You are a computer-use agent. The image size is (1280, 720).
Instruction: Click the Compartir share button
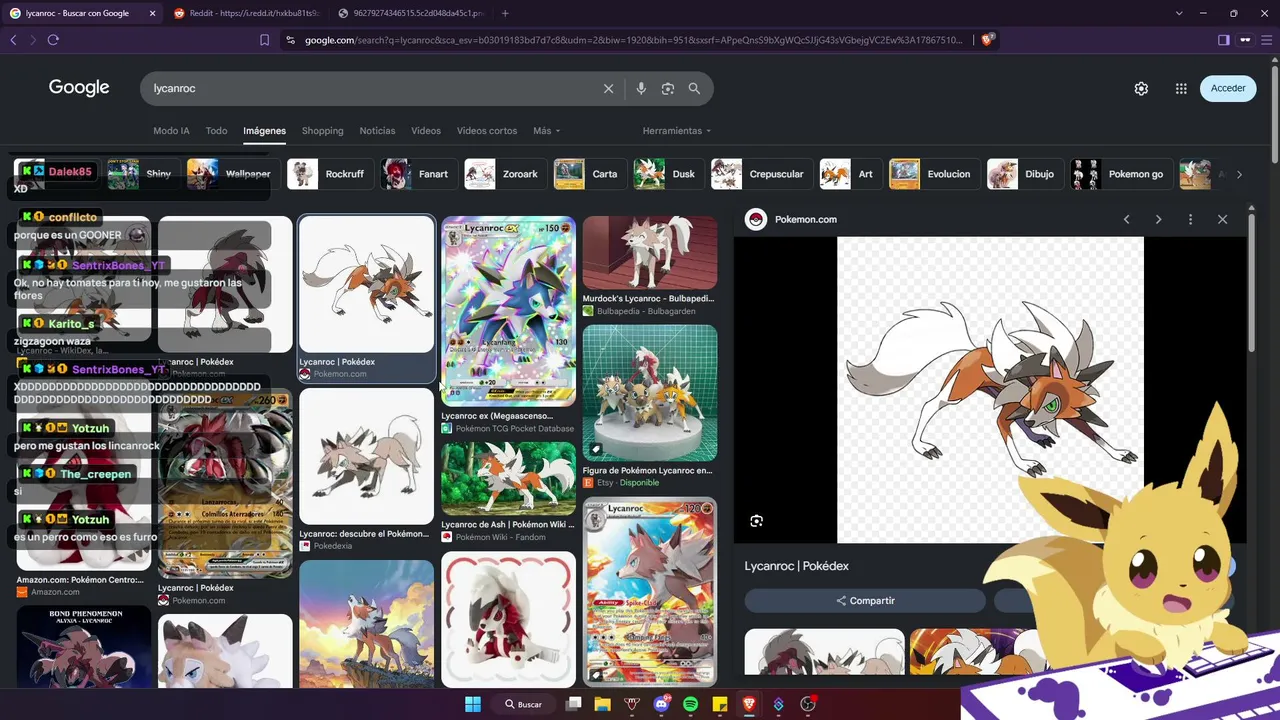click(865, 600)
